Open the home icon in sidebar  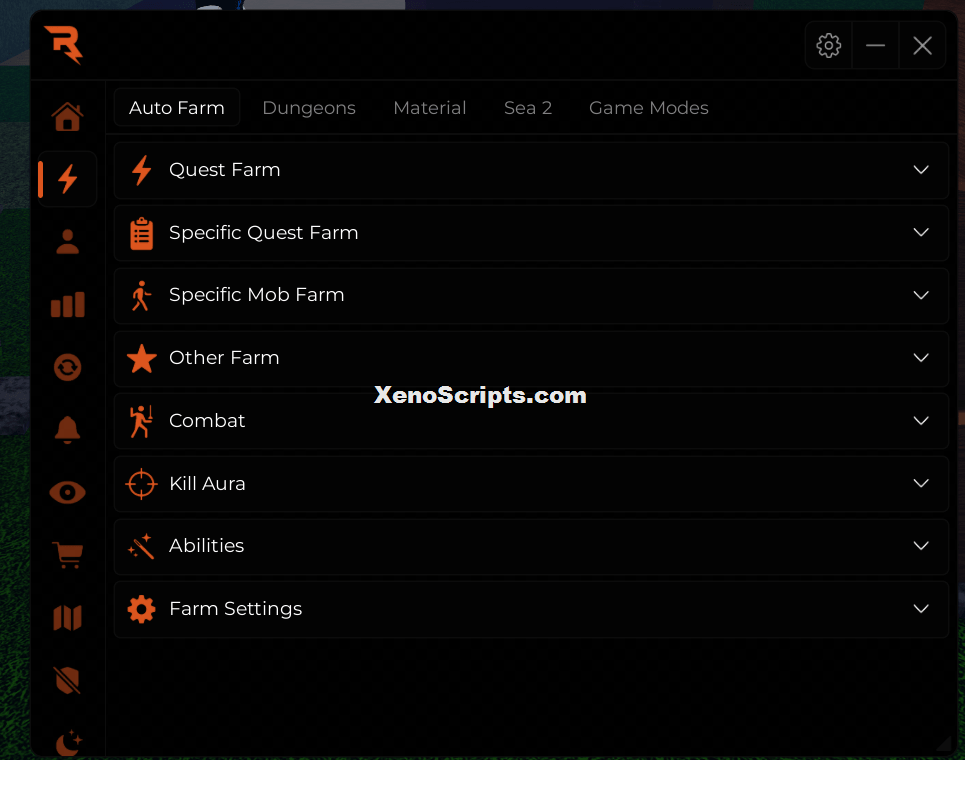pos(67,116)
